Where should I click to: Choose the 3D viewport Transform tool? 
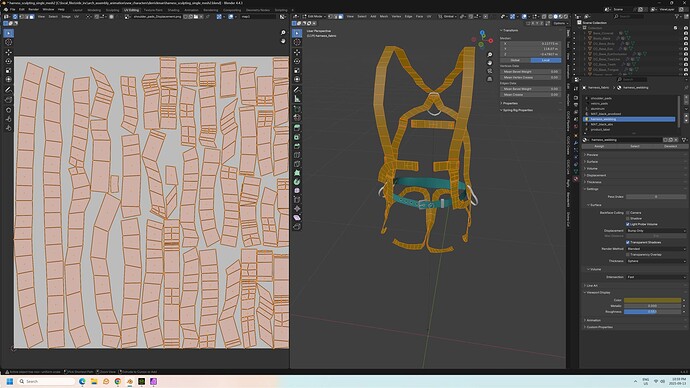[297, 79]
